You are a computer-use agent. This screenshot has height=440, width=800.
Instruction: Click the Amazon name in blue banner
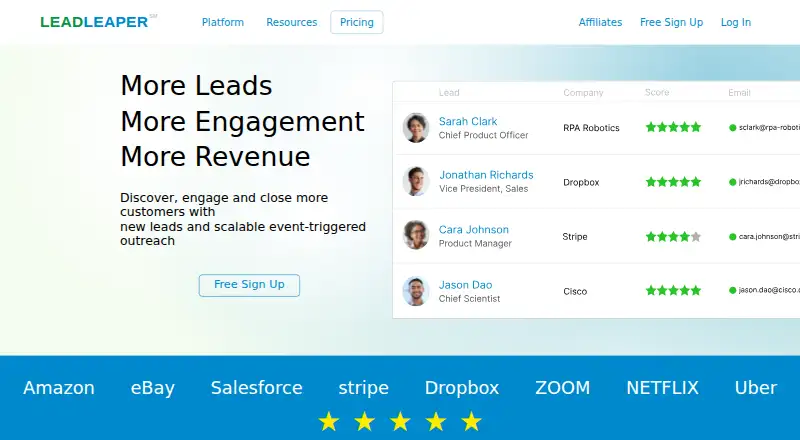coord(59,388)
